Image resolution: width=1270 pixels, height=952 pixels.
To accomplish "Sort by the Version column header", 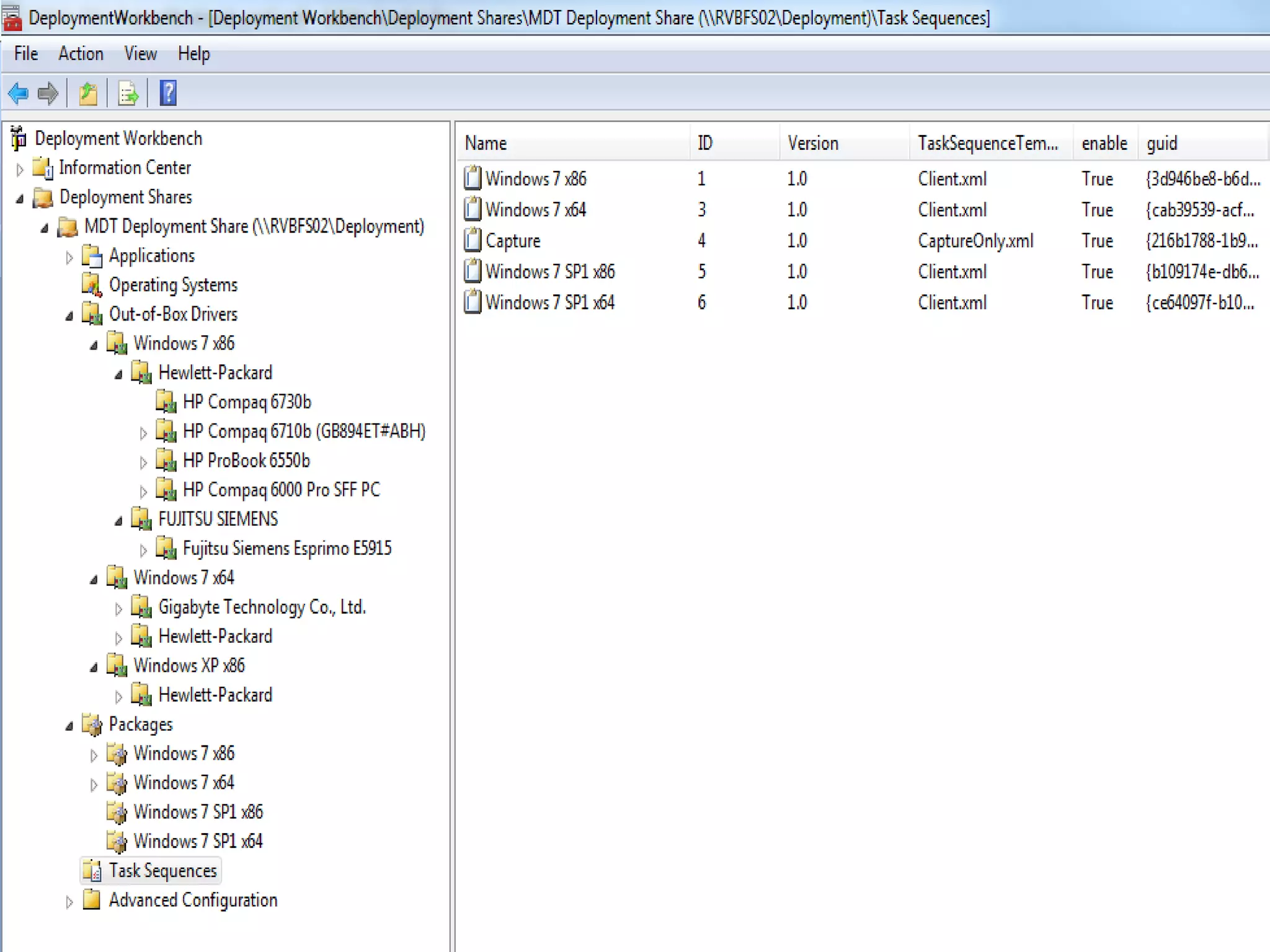I will click(x=845, y=143).
